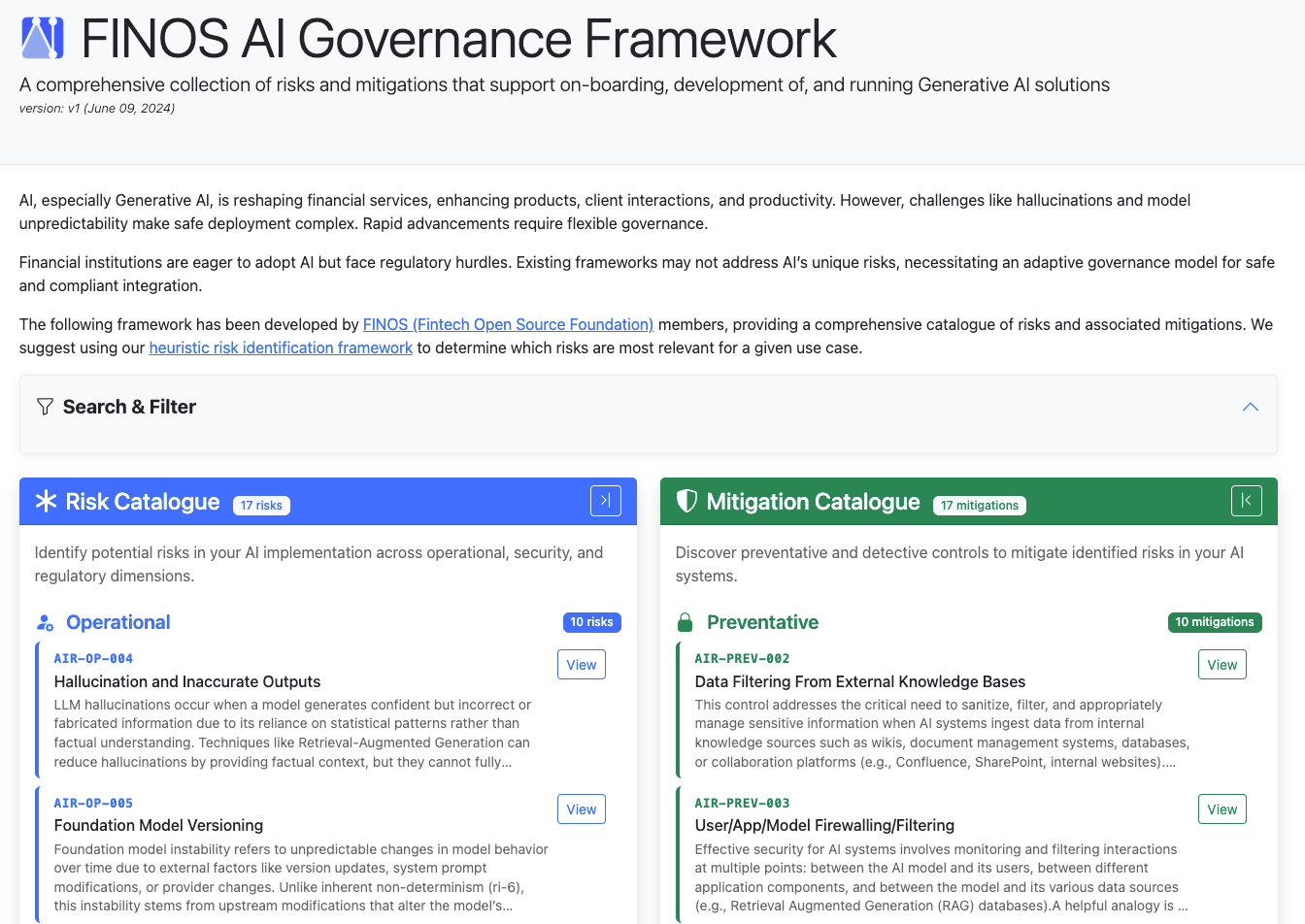Click the Preventative lock icon
The image size is (1305, 924).
click(x=686, y=623)
